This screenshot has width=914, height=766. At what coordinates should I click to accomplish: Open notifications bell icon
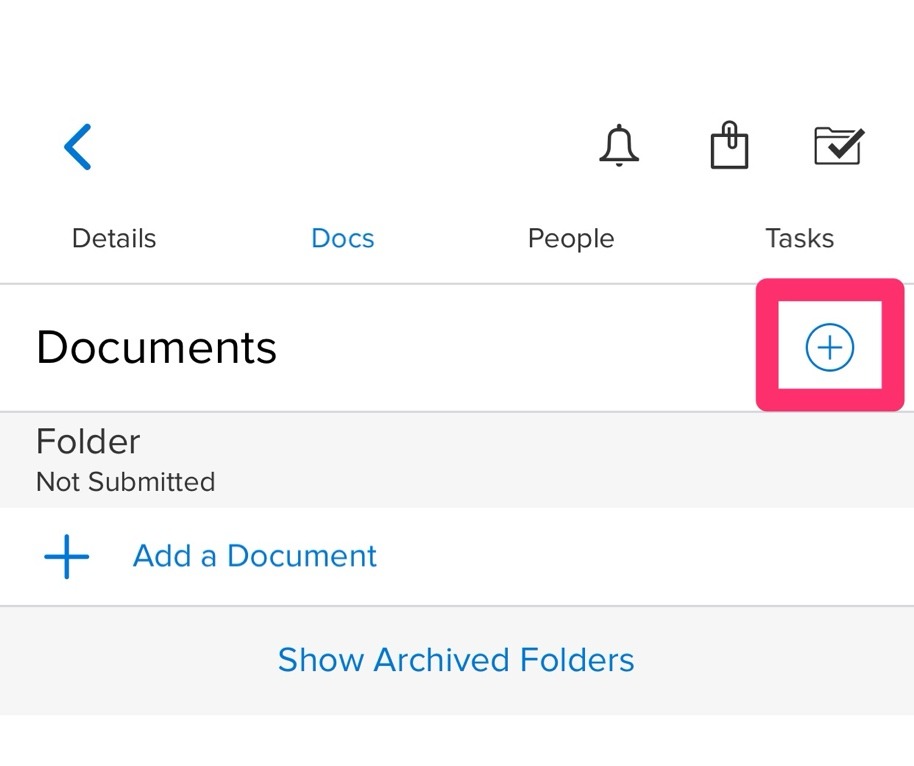pyautogui.click(x=619, y=146)
